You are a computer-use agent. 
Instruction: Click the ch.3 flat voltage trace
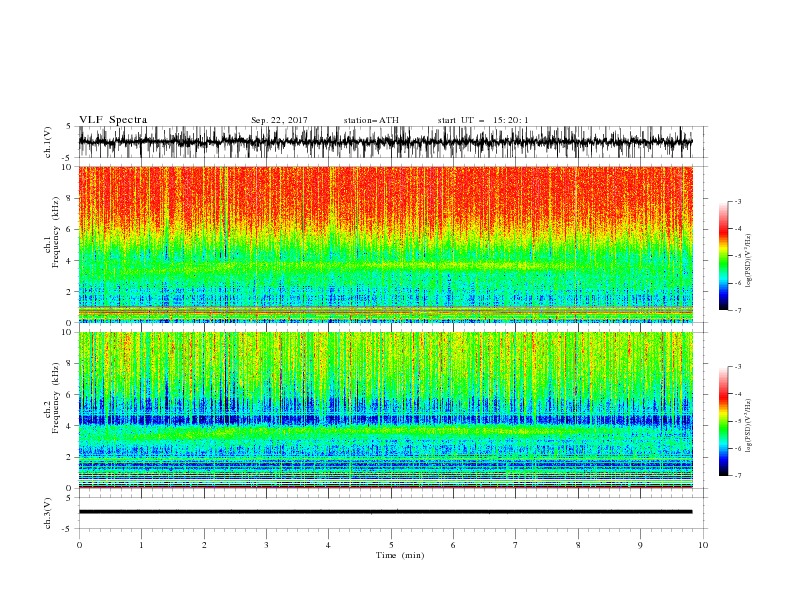coord(385,512)
